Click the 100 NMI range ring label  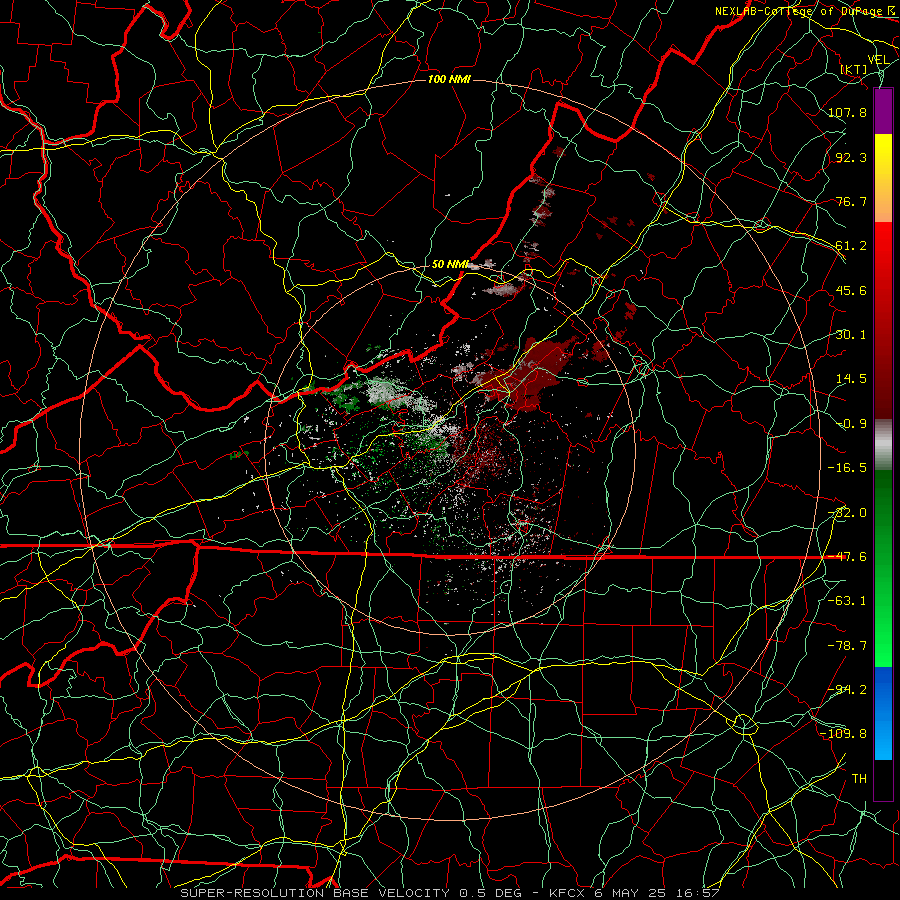449,79
